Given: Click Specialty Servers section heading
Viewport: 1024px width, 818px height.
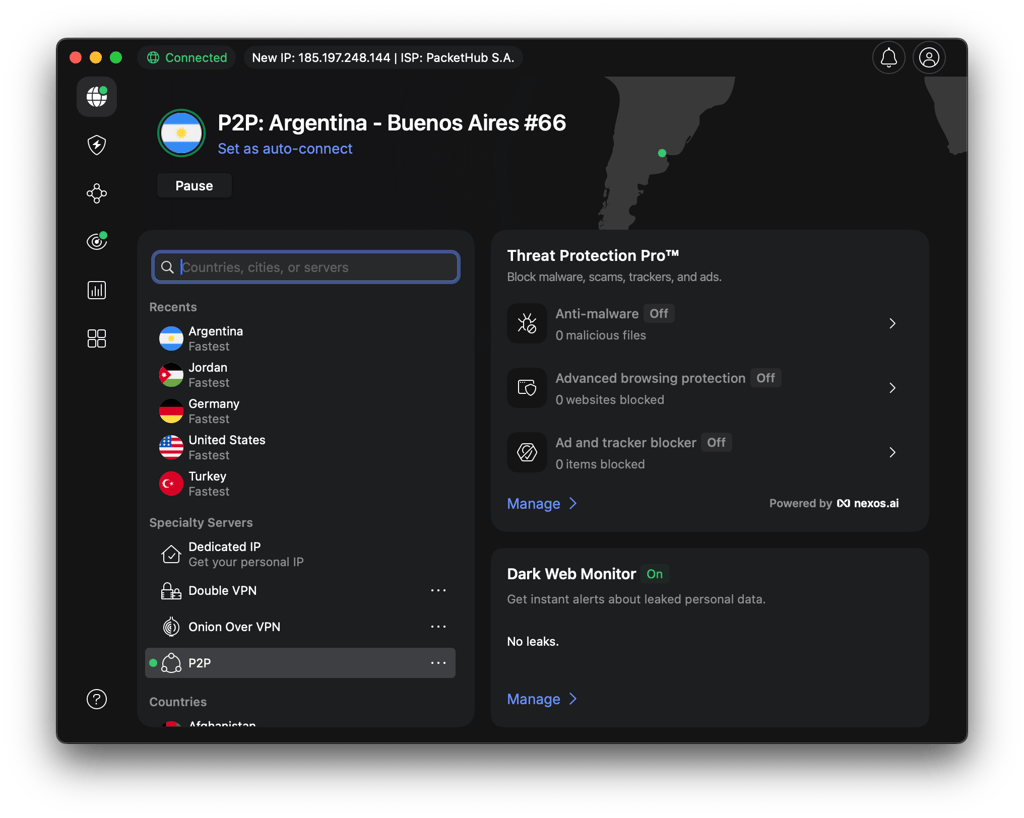Looking at the screenshot, I should (200, 522).
